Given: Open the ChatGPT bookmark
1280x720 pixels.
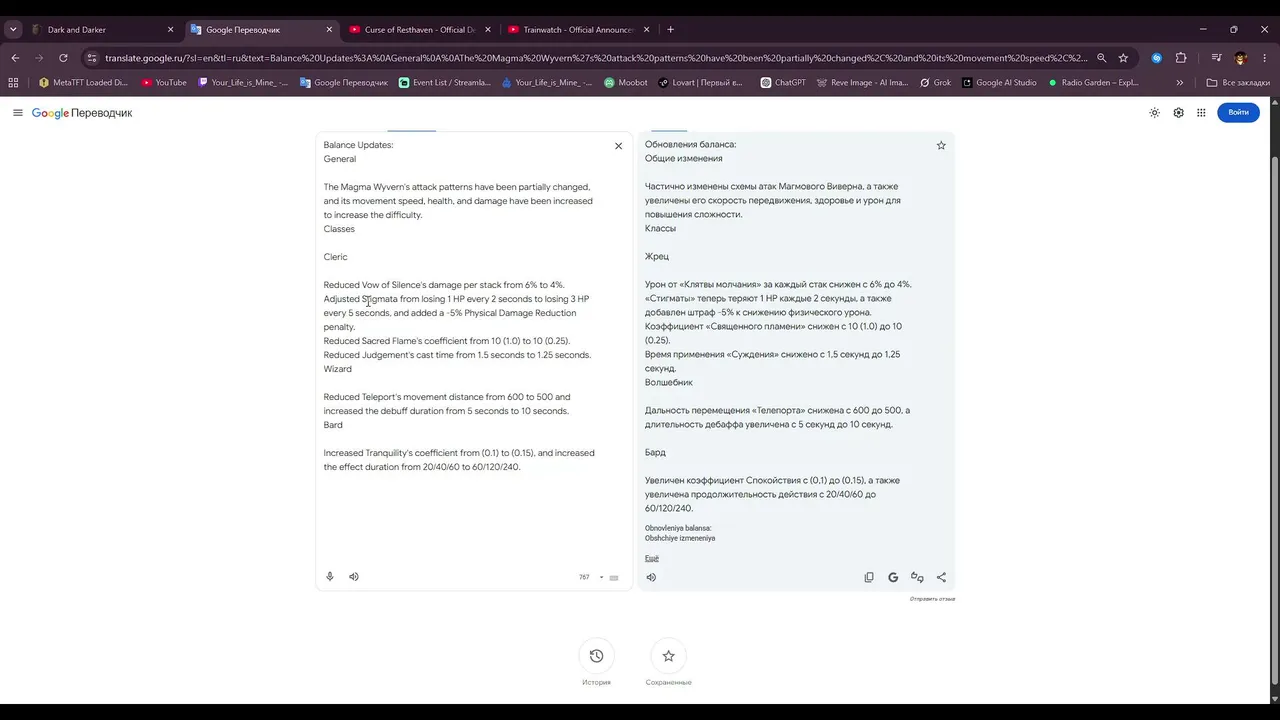Looking at the screenshot, I should click(x=783, y=83).
